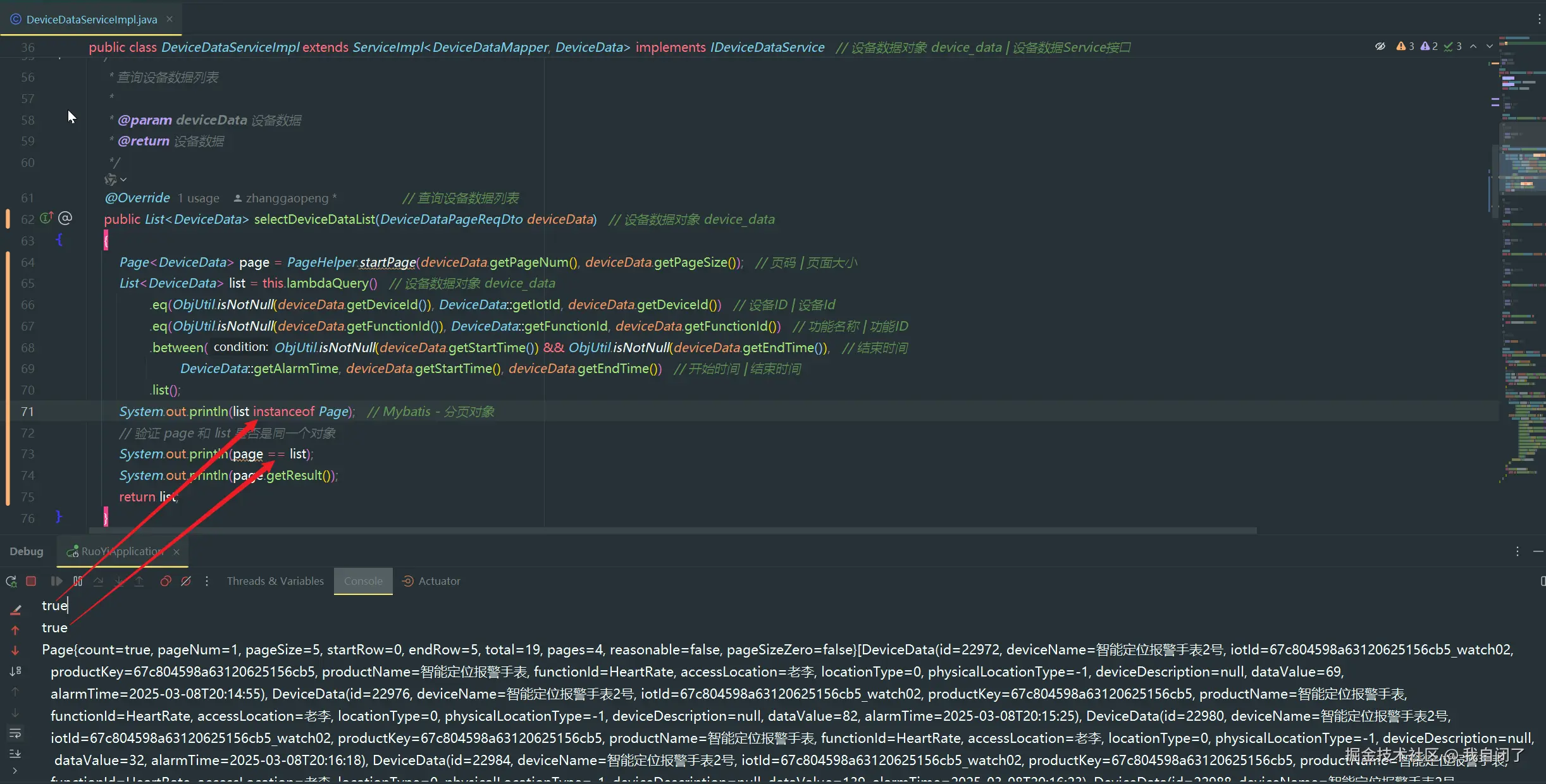Click the implemented method gutter icon
This screenshot has height=784, width=1546.
46,219
